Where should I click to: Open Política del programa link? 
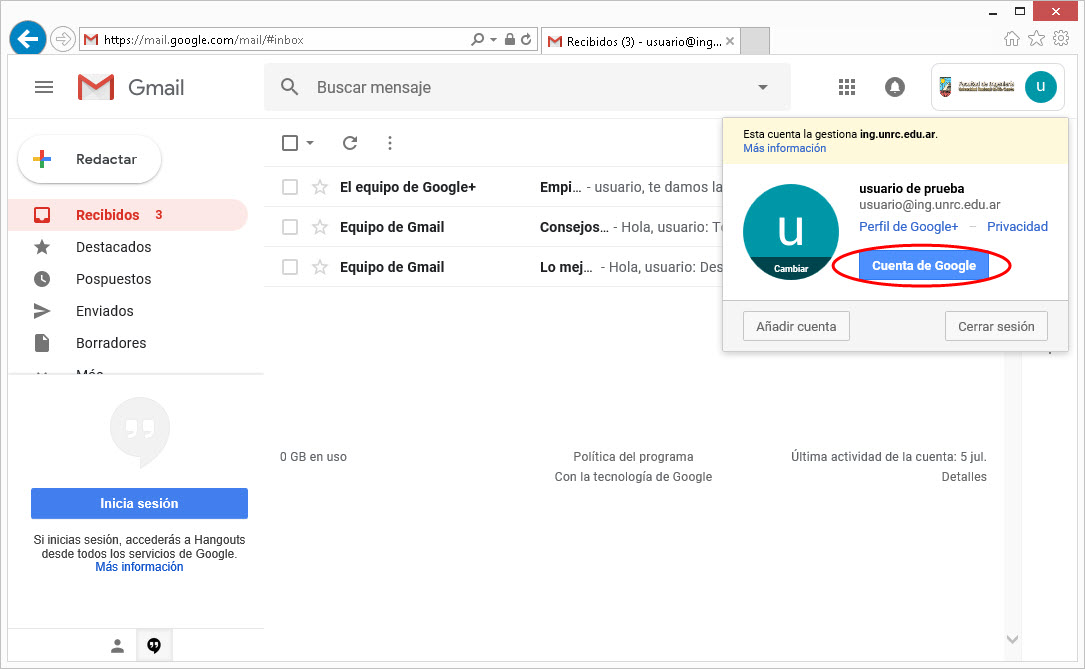tap(633, 457)
